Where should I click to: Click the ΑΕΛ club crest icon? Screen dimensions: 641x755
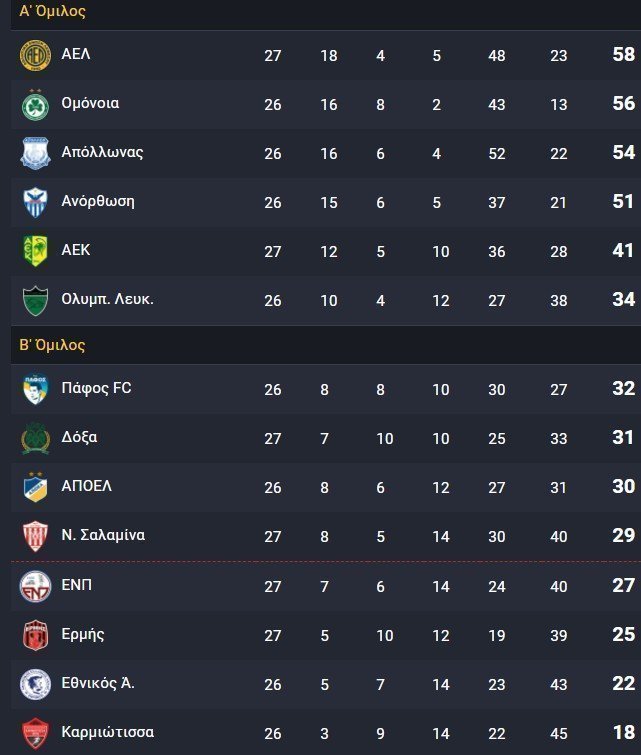35,55
